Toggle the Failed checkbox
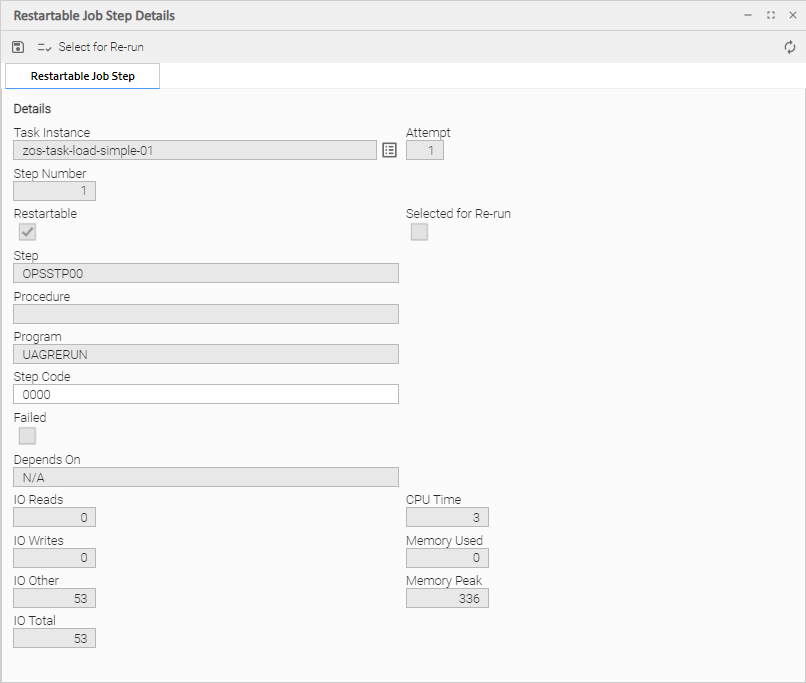806x683 pixels. pyautogui.click(x=28, y=436)
